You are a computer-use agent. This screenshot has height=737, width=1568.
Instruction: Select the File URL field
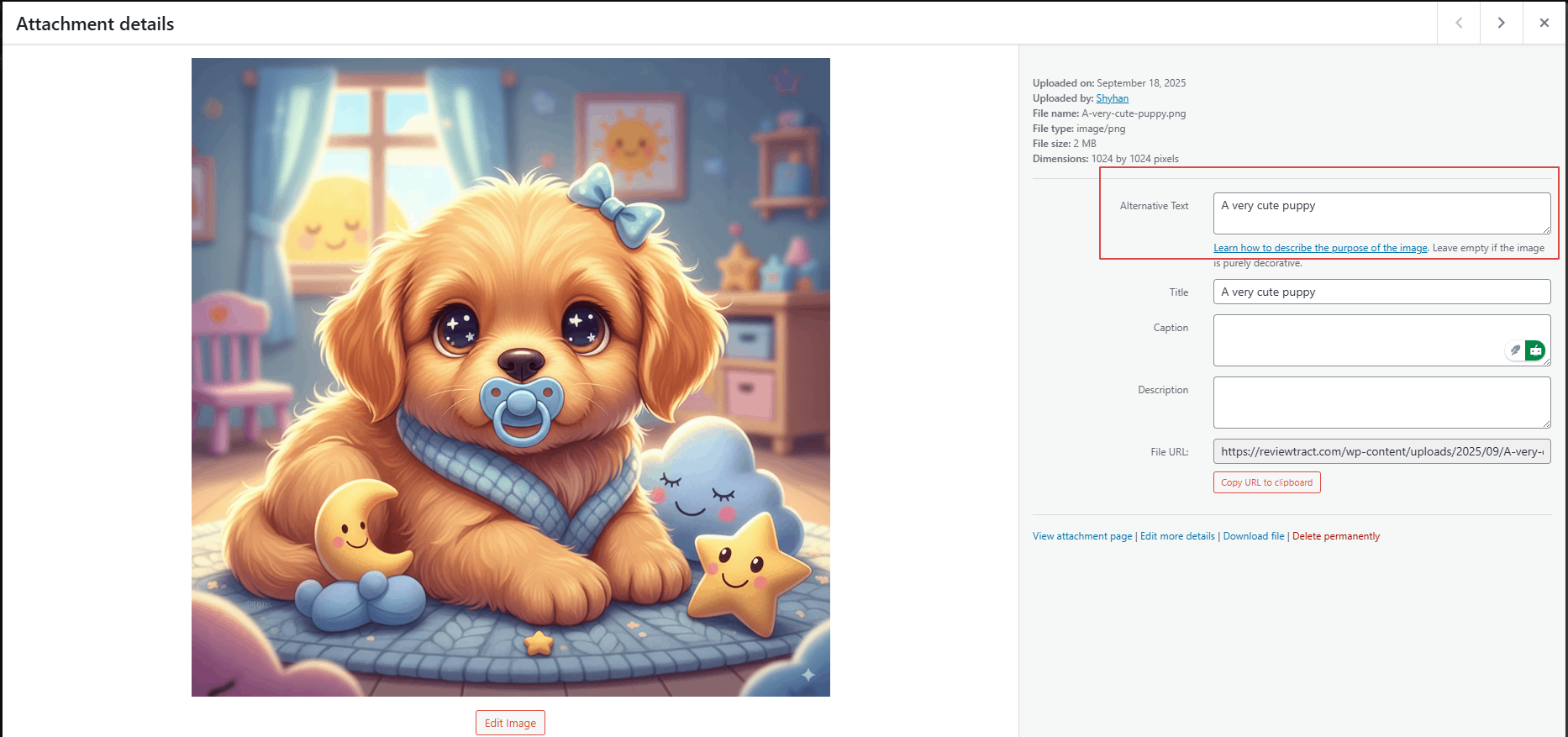1381,451
